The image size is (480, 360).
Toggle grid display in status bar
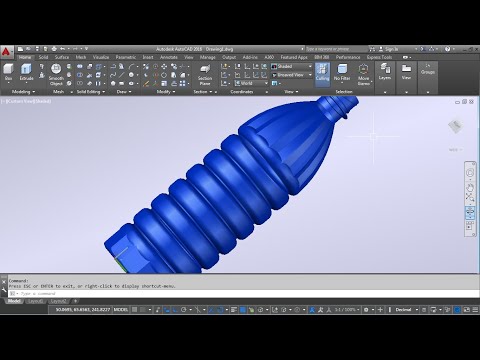coord(134,310)
